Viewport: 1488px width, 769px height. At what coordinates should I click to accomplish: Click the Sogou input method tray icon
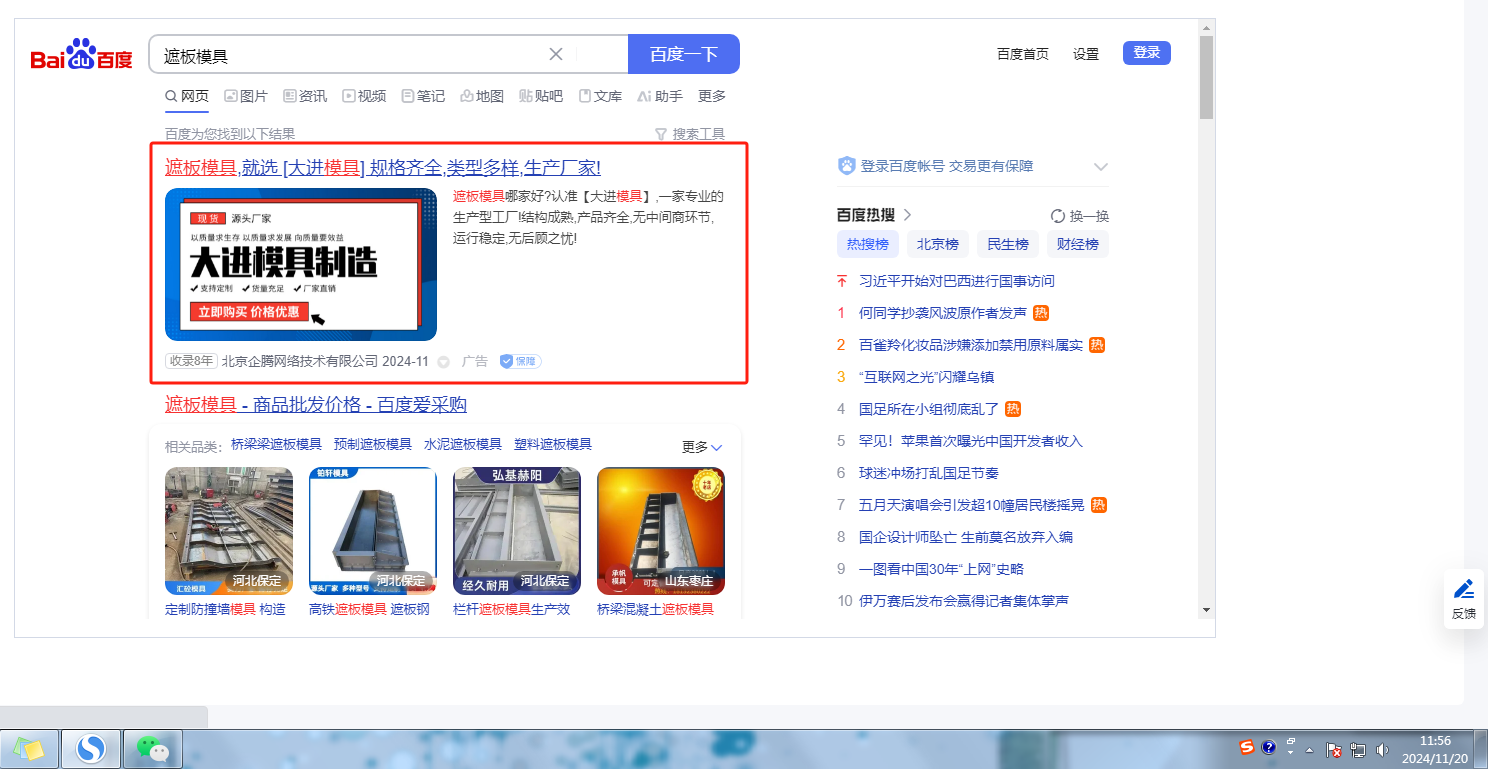[x=1247, y=747]
